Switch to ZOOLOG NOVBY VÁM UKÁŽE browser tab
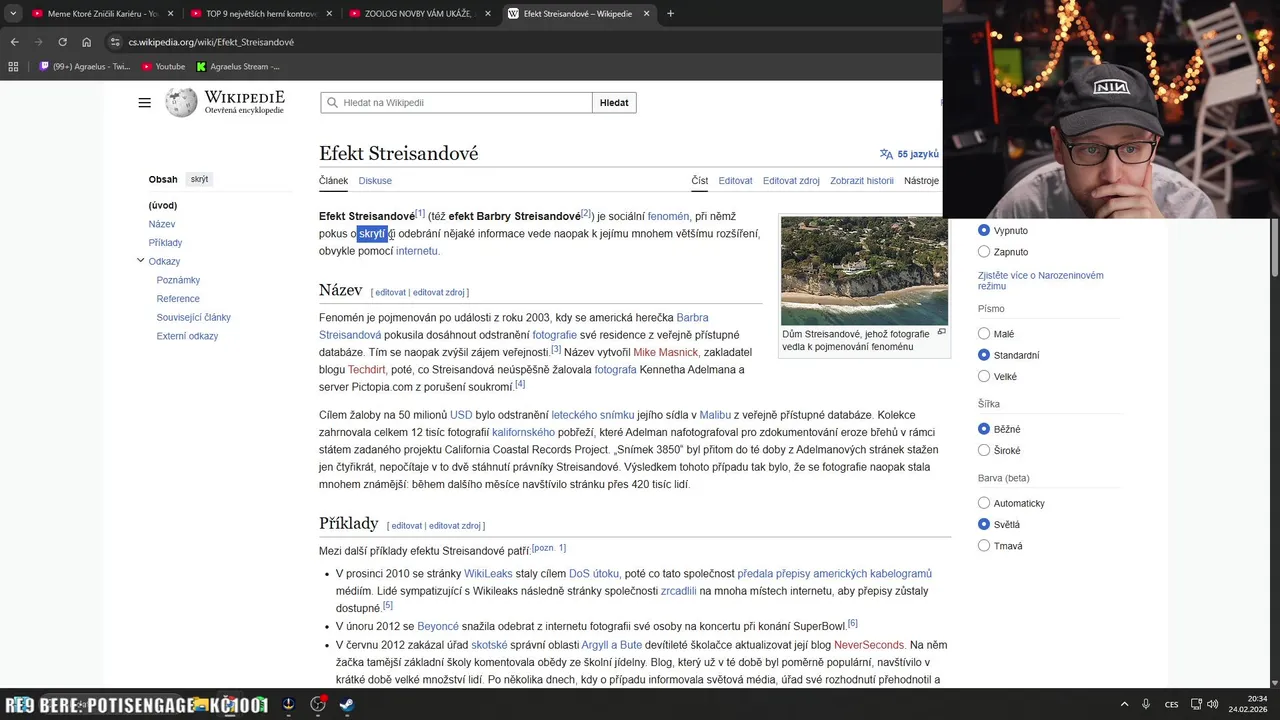The image size is (1280, 720). 418,14
